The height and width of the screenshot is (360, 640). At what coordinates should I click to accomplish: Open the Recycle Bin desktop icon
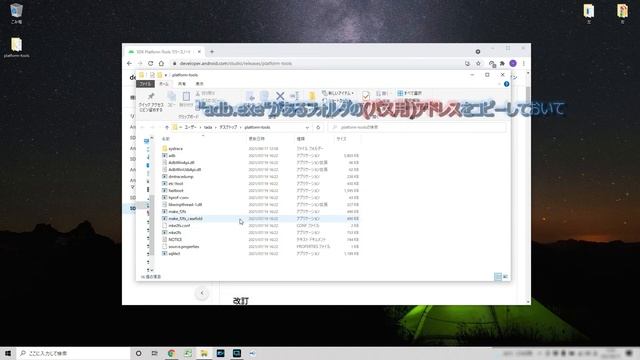[16, 13]
